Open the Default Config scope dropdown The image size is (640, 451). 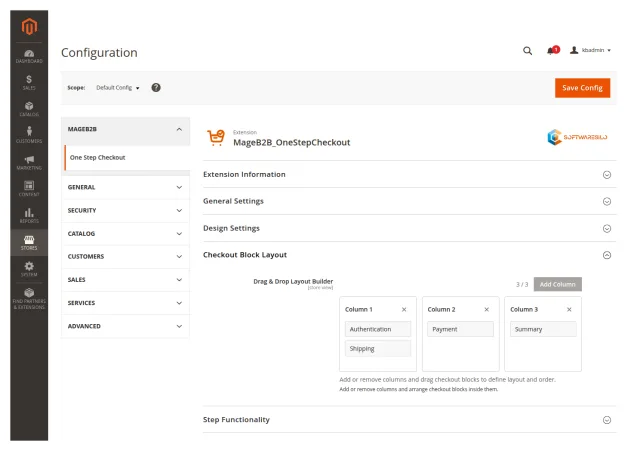(118, 88)
